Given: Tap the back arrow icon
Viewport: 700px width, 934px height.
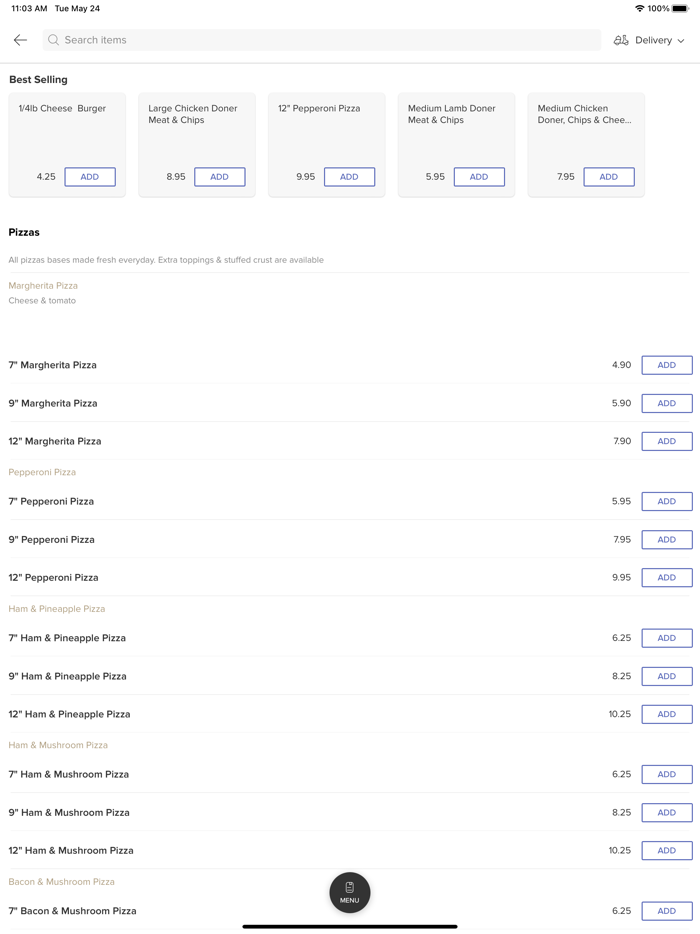Looking at the screenshot, I should (20, 40).
